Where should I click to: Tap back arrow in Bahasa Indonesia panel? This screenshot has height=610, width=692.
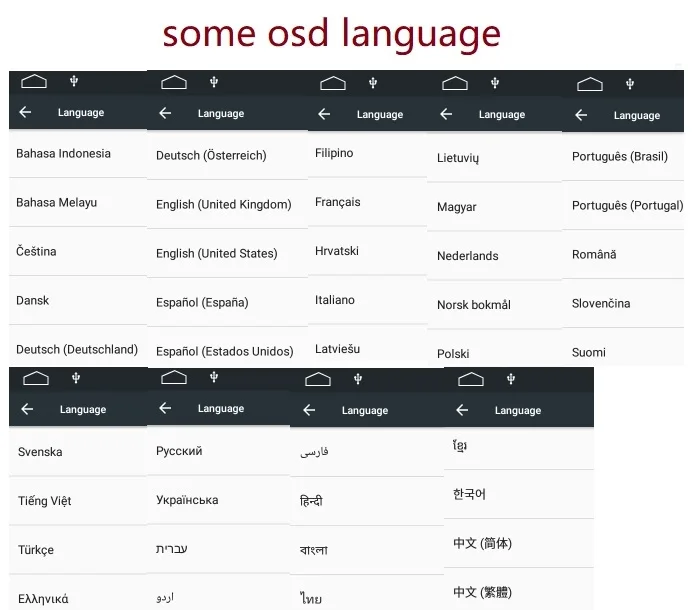pos(25,112)
